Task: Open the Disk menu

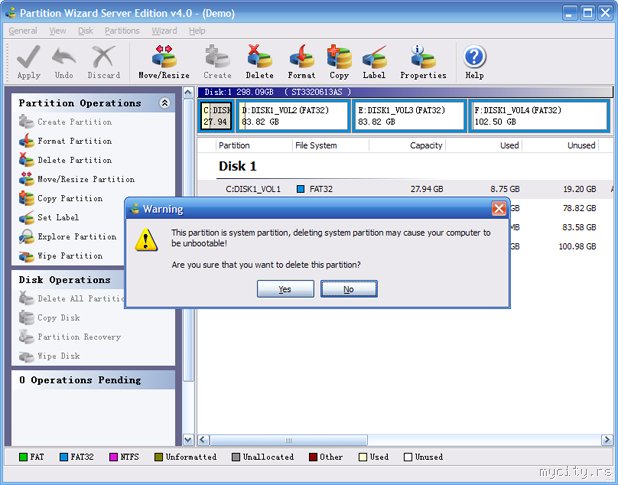Action: (x=85, y=31)
